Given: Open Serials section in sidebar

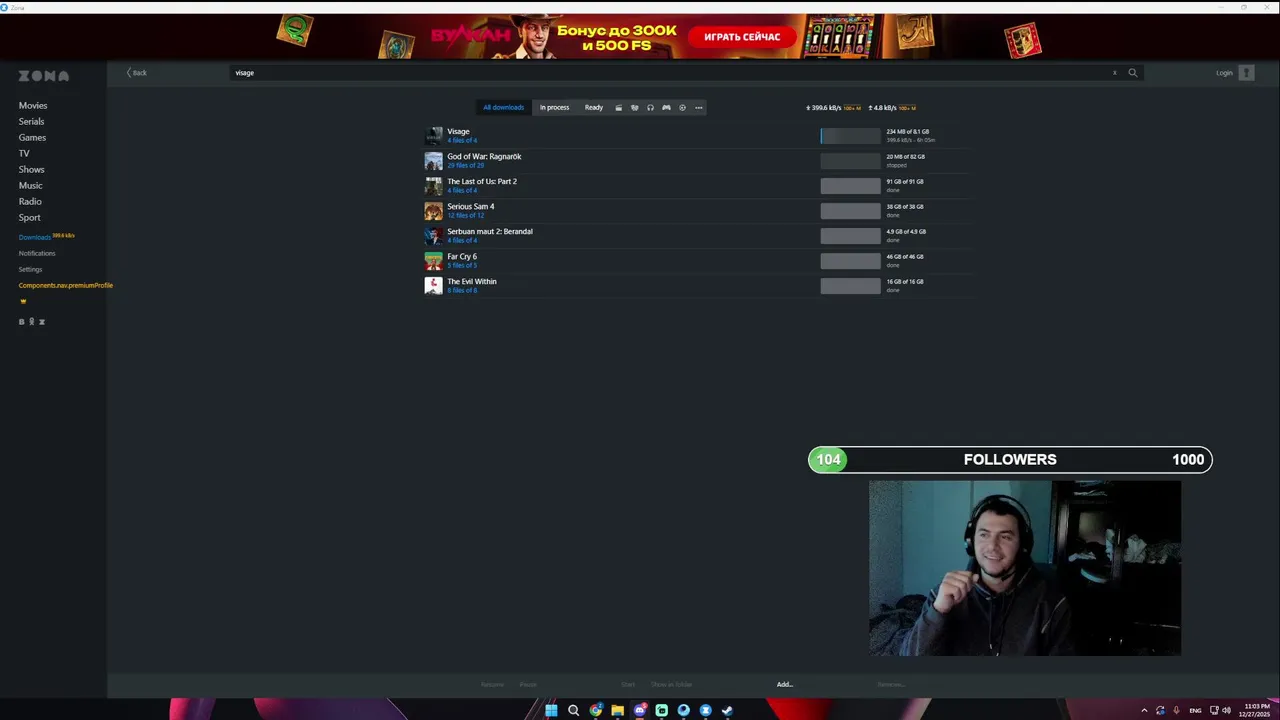Looking at the screenshot, I should point(31,122).
